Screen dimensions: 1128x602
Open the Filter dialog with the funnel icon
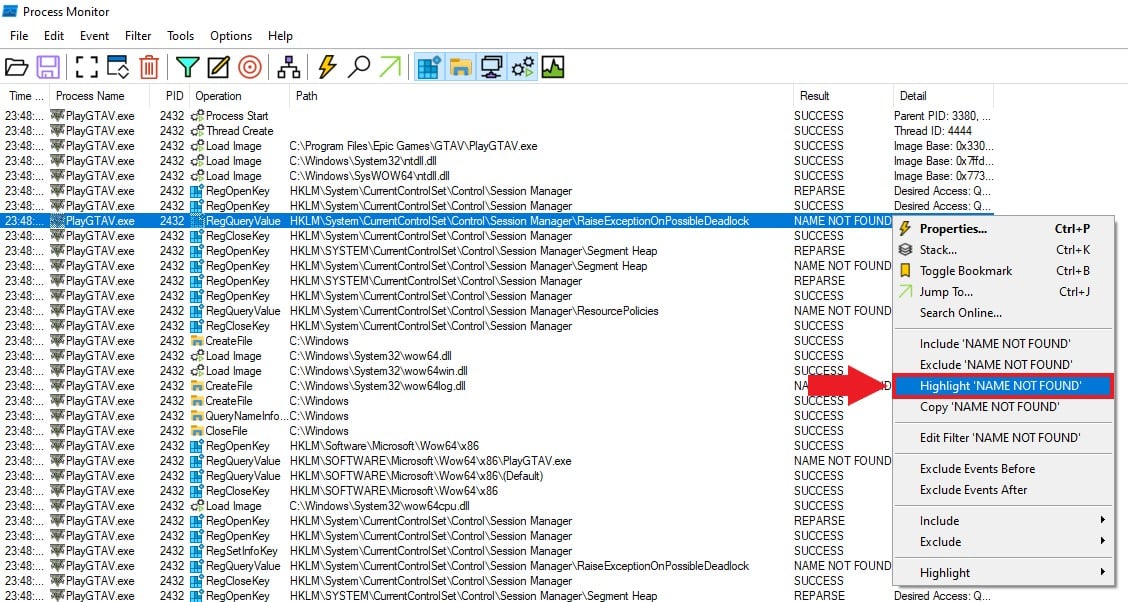click(187, 68)
